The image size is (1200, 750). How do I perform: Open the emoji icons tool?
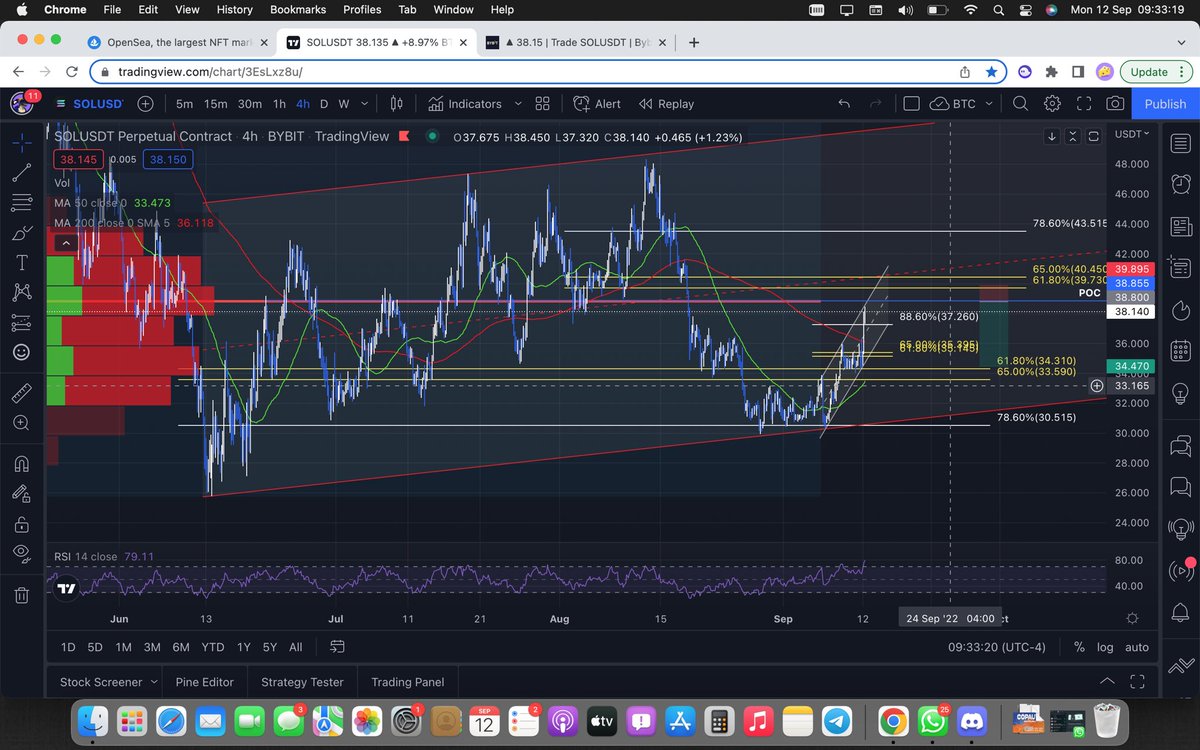coord(21,352)
